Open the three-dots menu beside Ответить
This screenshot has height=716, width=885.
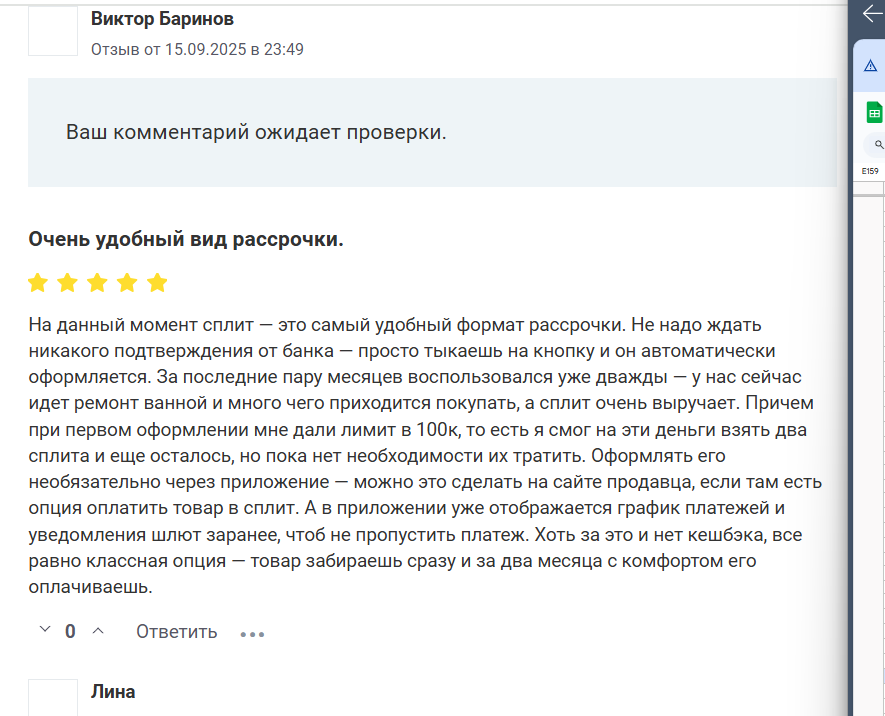252,634
